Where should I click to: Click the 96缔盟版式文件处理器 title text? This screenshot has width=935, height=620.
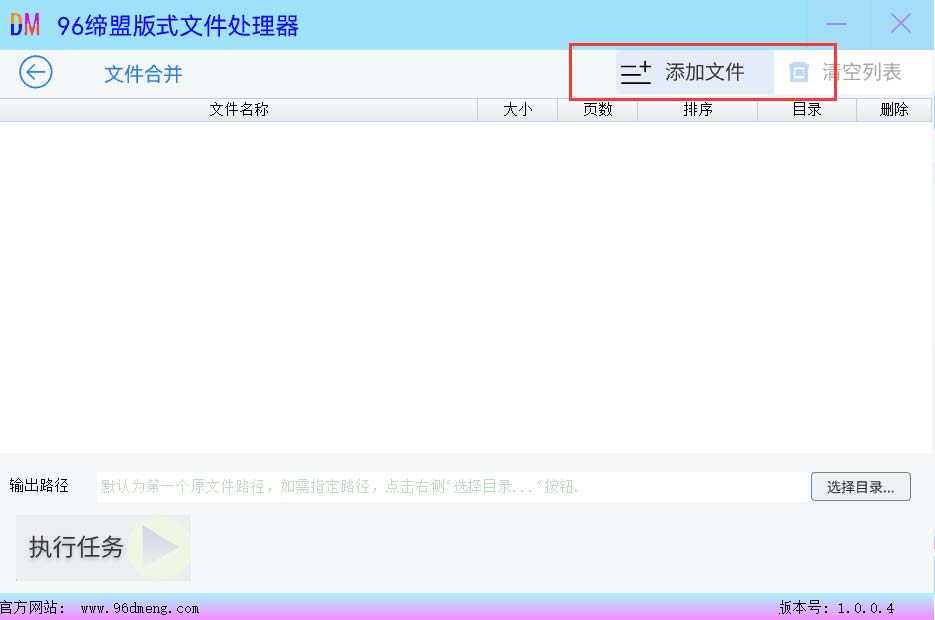(178, 26)
